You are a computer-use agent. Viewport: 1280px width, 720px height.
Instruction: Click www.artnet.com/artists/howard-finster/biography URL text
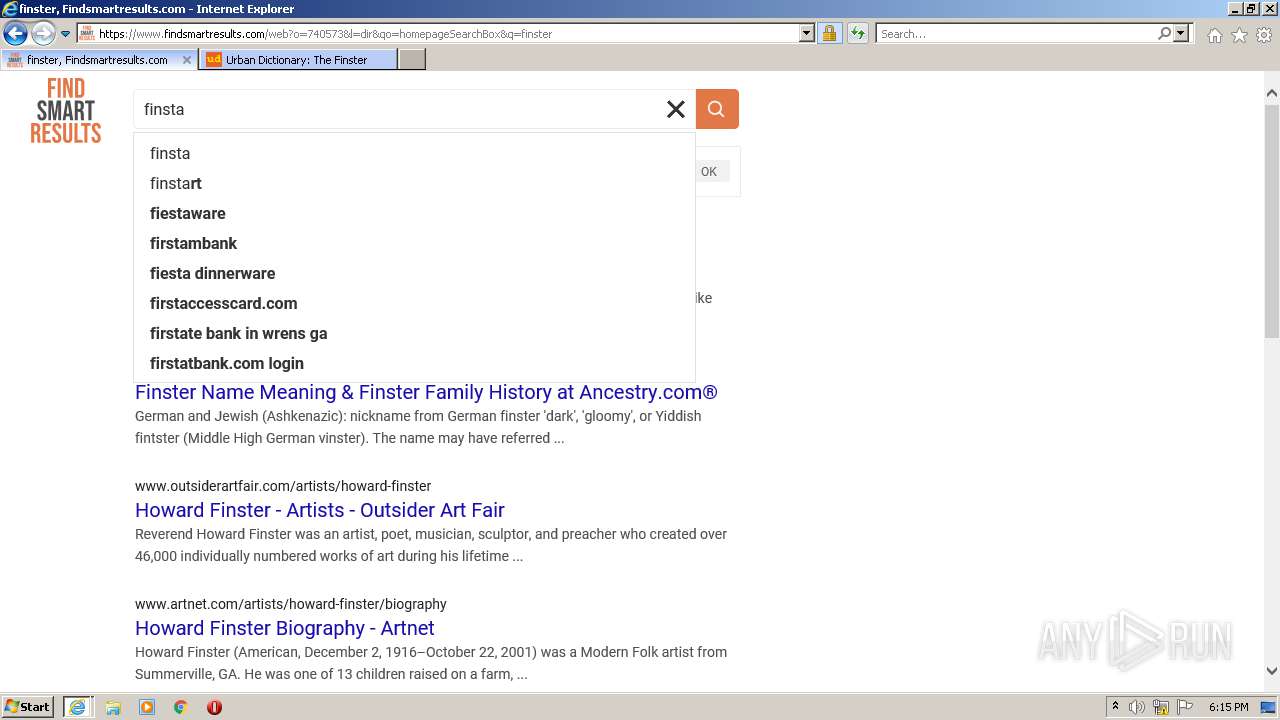tap(291, 604)
